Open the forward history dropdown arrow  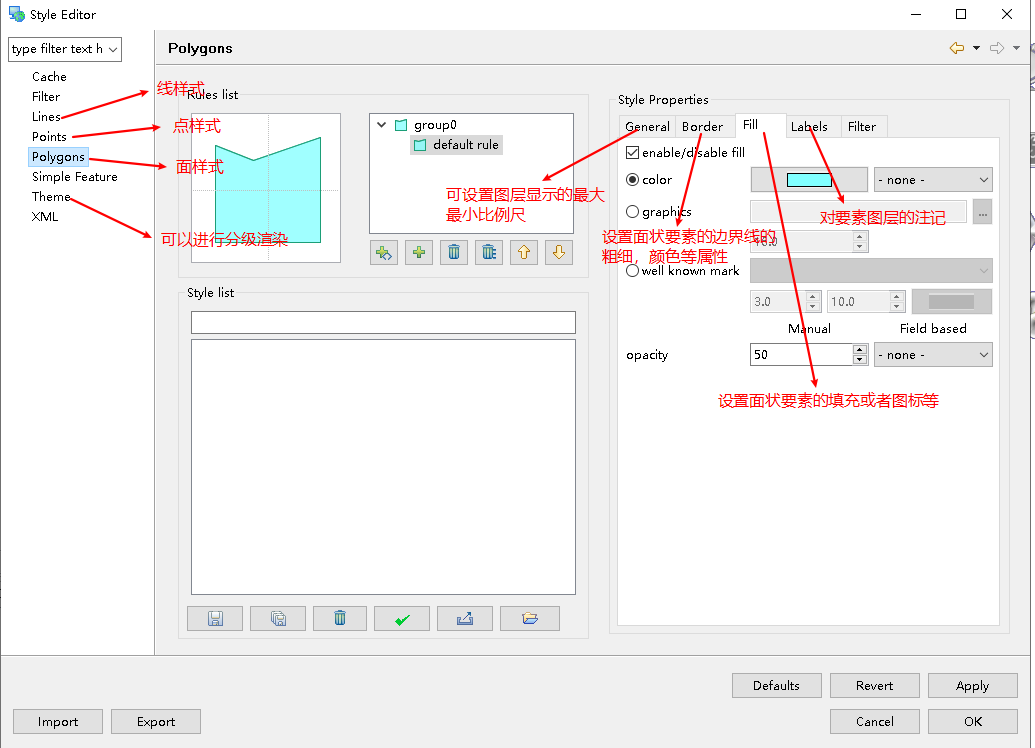[1017, 48]
